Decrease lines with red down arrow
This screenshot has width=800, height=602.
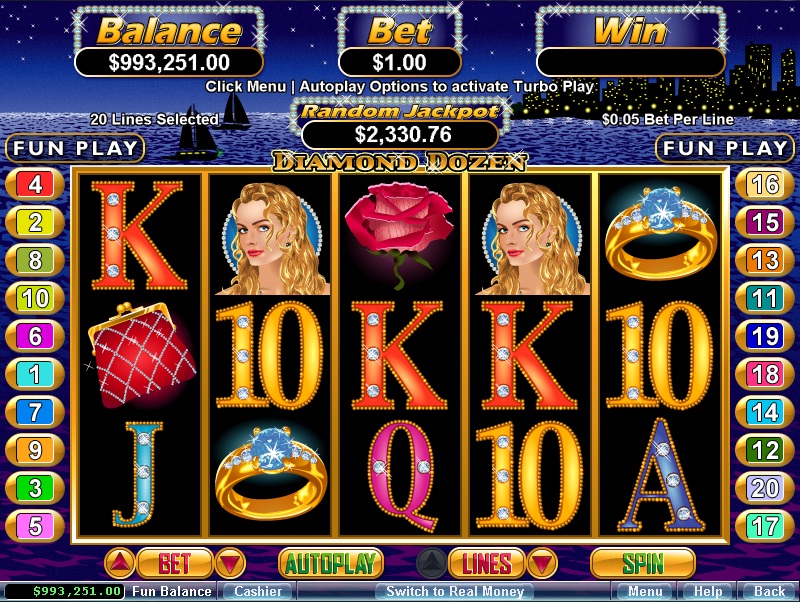coord(542,563)
